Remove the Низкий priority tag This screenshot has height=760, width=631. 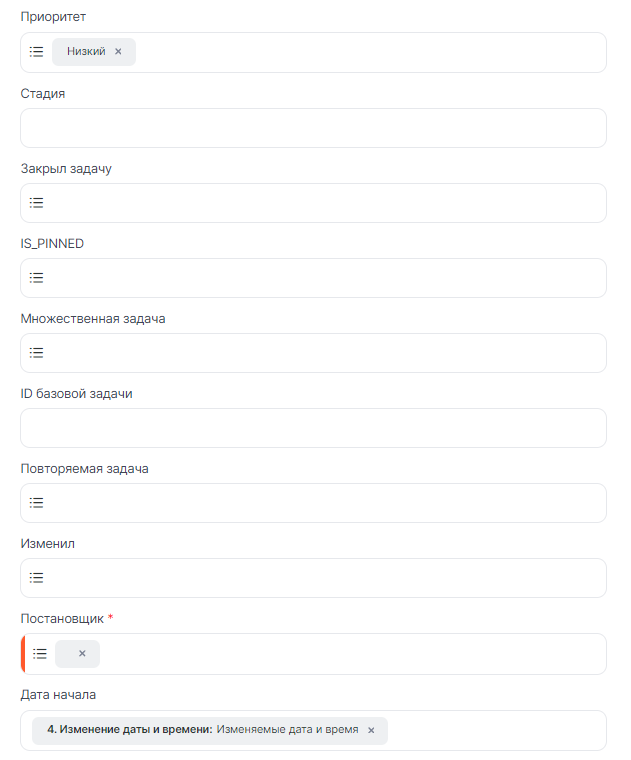coord(118,52)
